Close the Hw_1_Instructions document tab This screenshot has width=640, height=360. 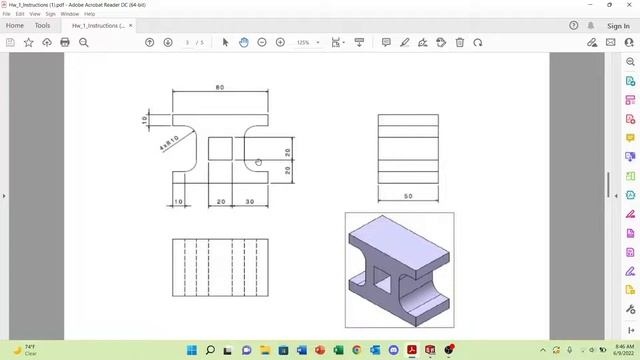click(x=131, y=25)
